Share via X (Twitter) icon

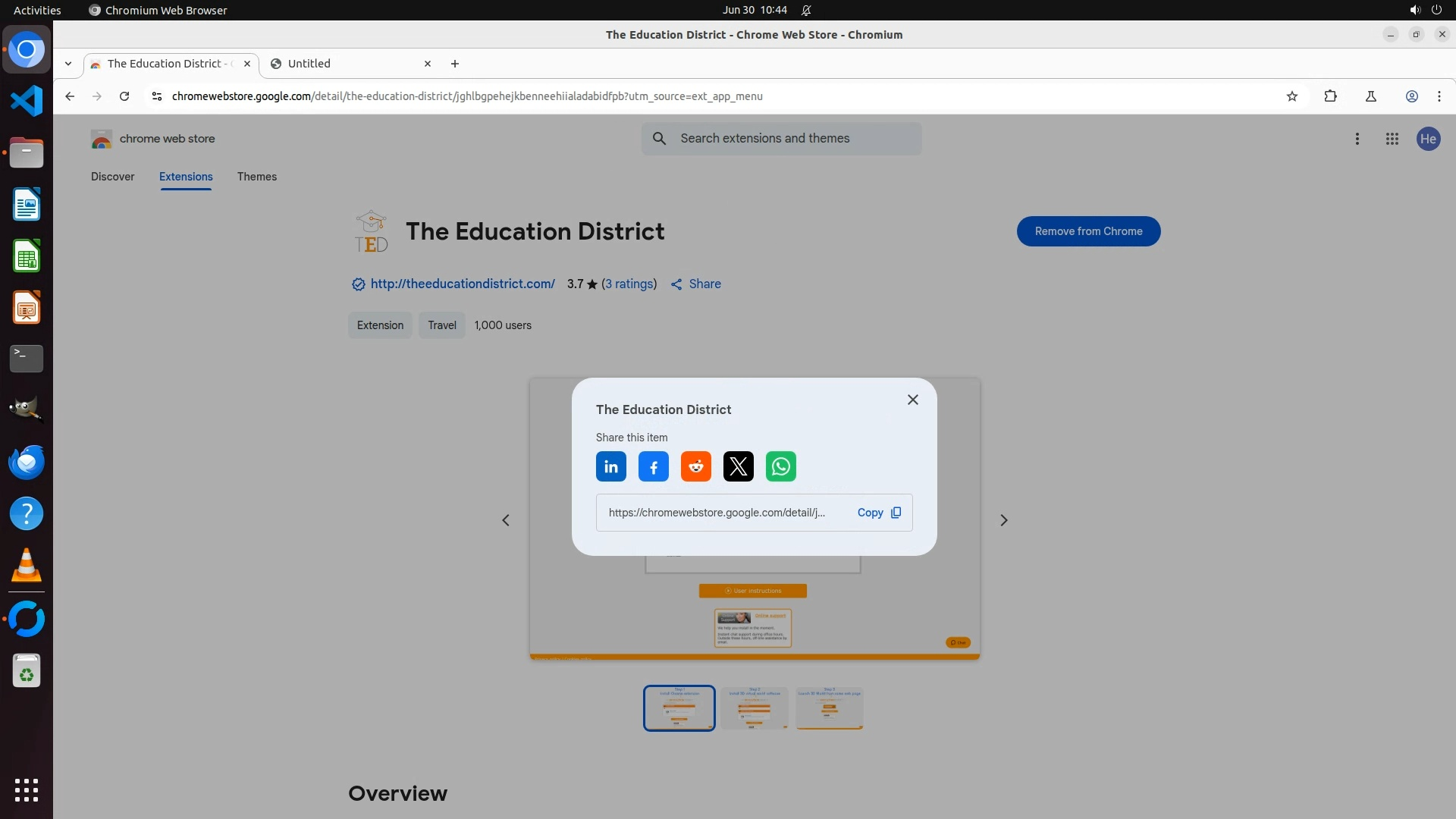pos(738,466)
